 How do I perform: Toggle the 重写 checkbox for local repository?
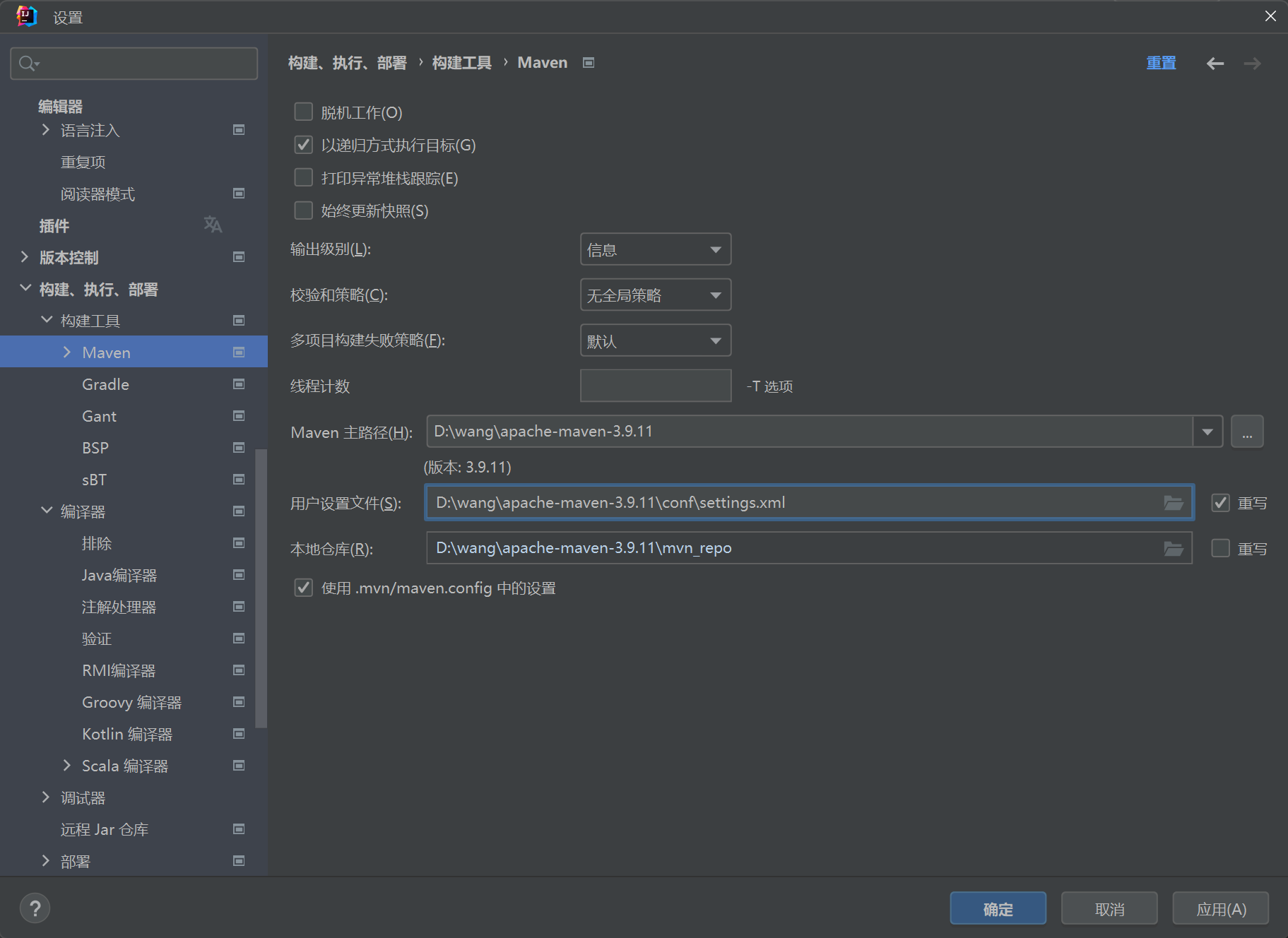pyautogui.click(x=1220, y=549)
